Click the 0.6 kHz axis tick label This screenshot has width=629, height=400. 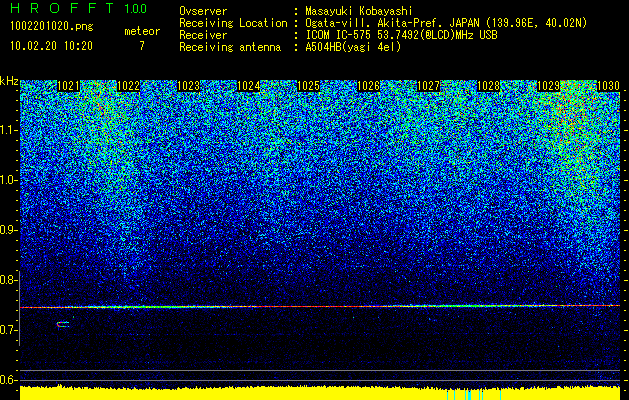(8, 380)
